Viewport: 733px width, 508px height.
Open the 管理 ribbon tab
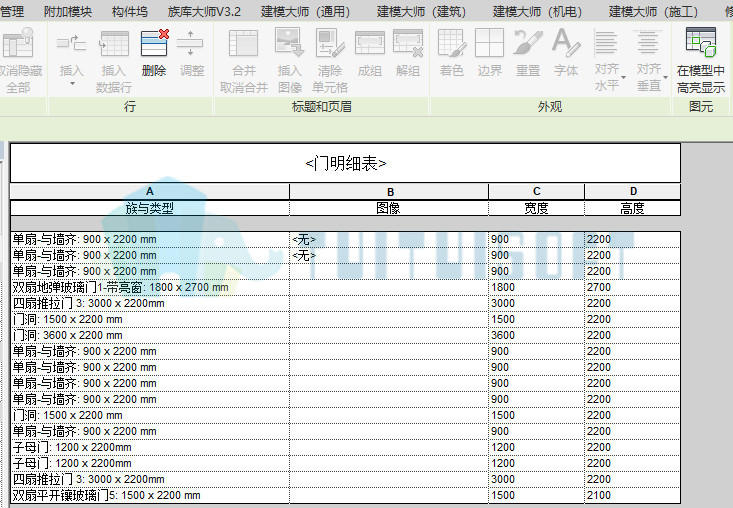point(12,11)
